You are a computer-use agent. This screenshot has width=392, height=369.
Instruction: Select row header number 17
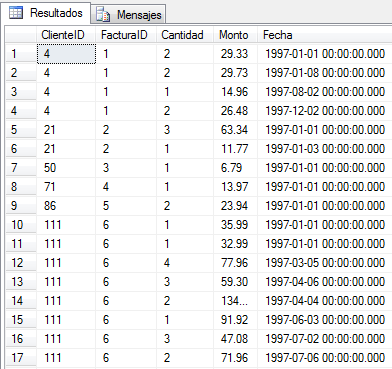click(x=21, y=358)
